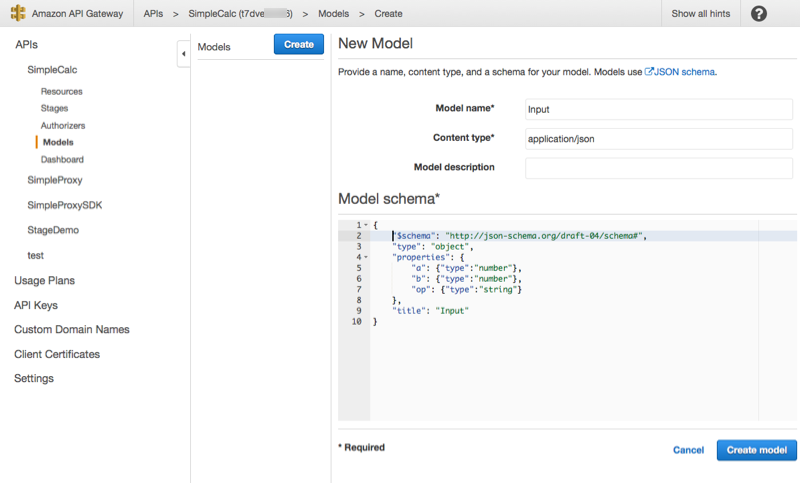Viewport: 800px width, 483px height.
Task: Follow the JSON schema link
Action: coord(684,72)
